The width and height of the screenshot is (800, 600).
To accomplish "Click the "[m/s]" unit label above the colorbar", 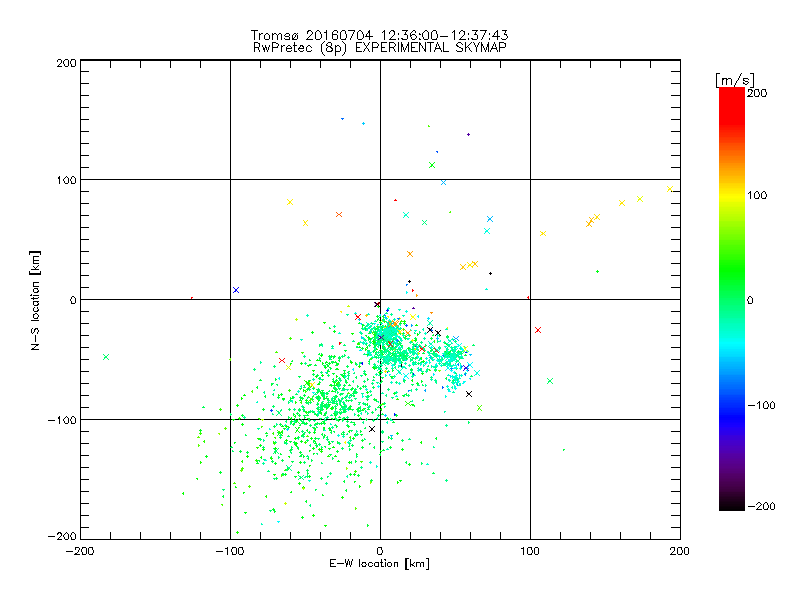I will (x=735, y=80).
